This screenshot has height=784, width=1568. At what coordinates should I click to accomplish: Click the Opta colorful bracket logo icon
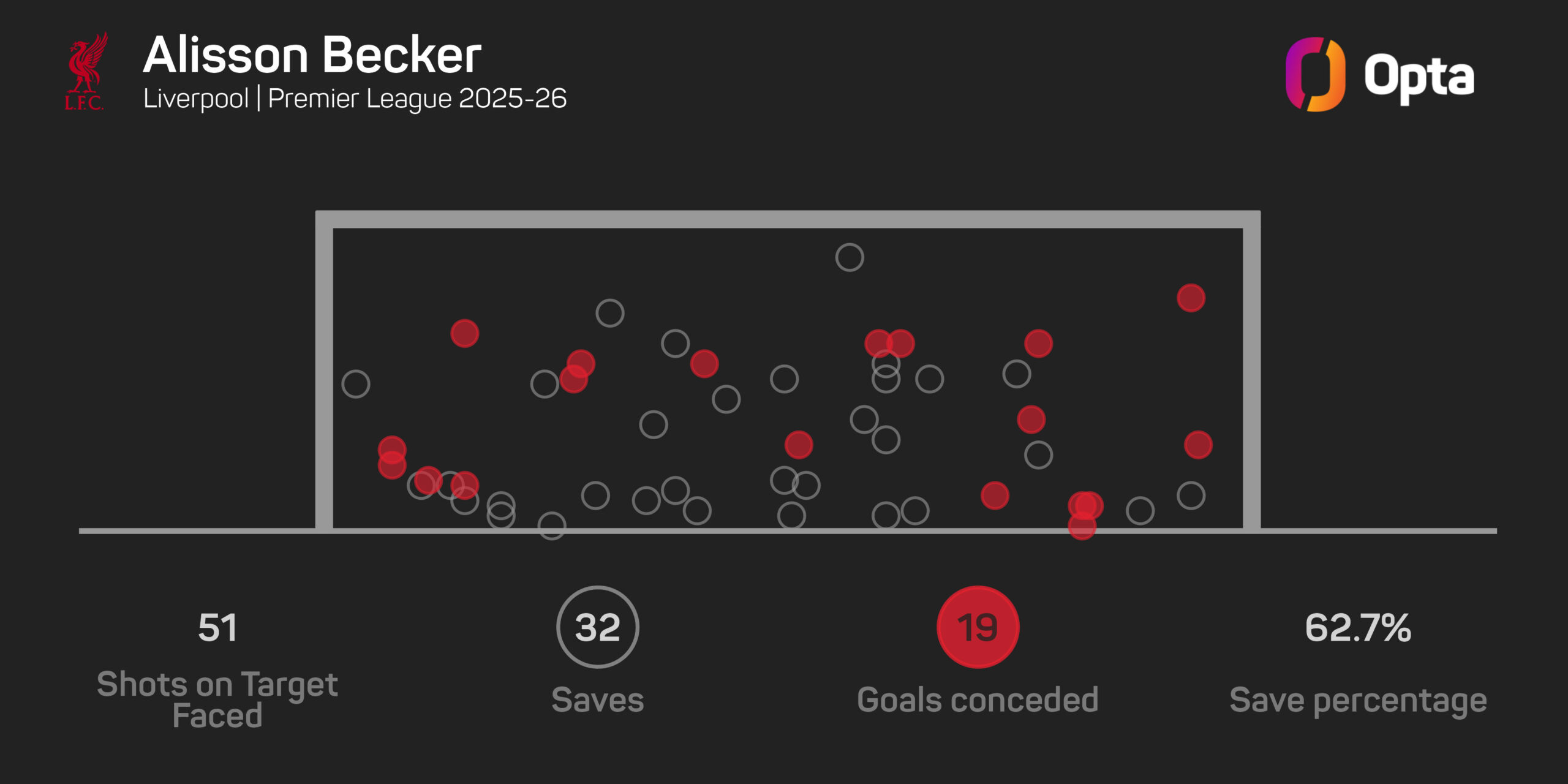pyautogui.click(x=1314, y=75)
